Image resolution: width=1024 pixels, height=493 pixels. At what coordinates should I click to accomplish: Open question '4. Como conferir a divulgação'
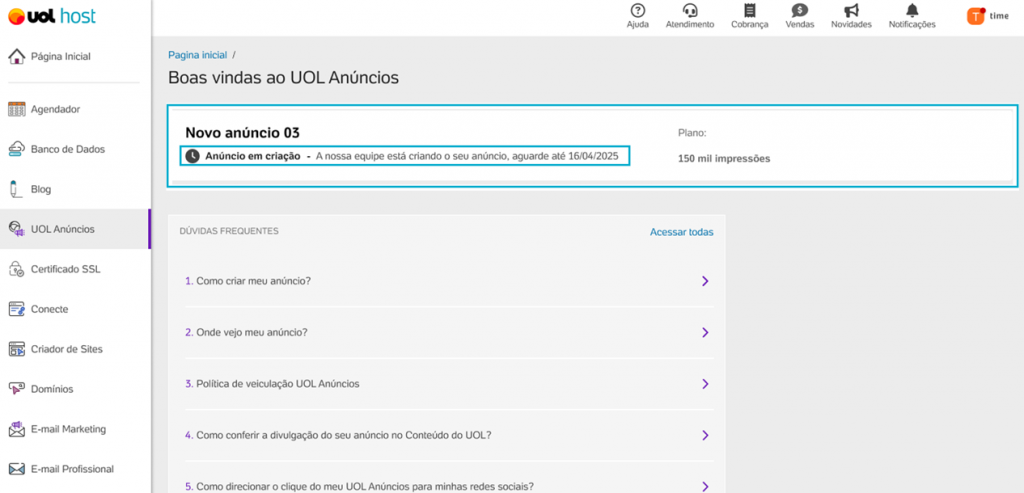coord(338,435)
